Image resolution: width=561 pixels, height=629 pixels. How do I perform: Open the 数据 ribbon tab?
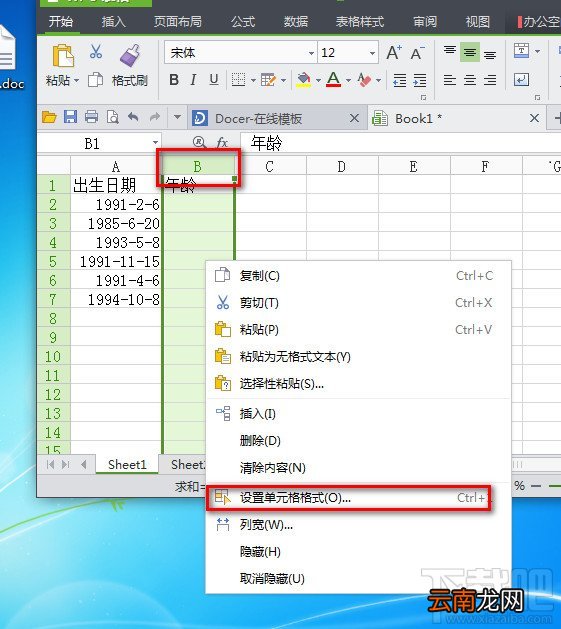pos(296,22)
